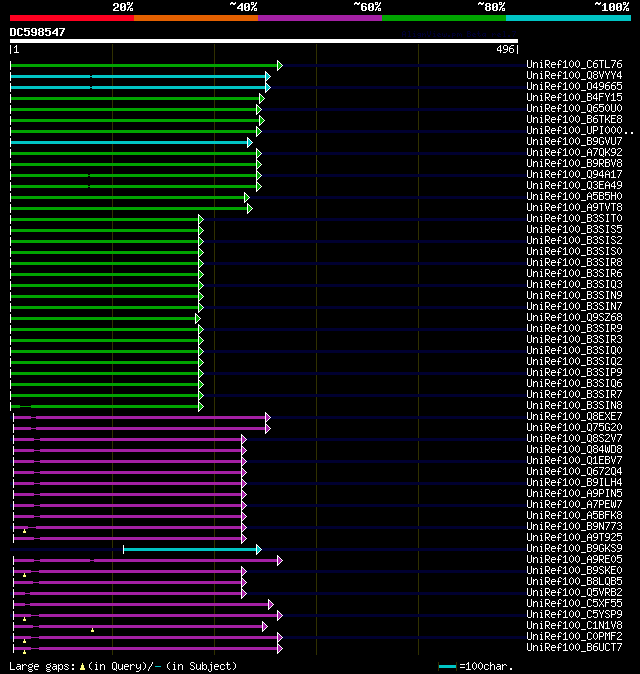
Task: Select UniRef100_Q94A17 hit
Action: 574,175
